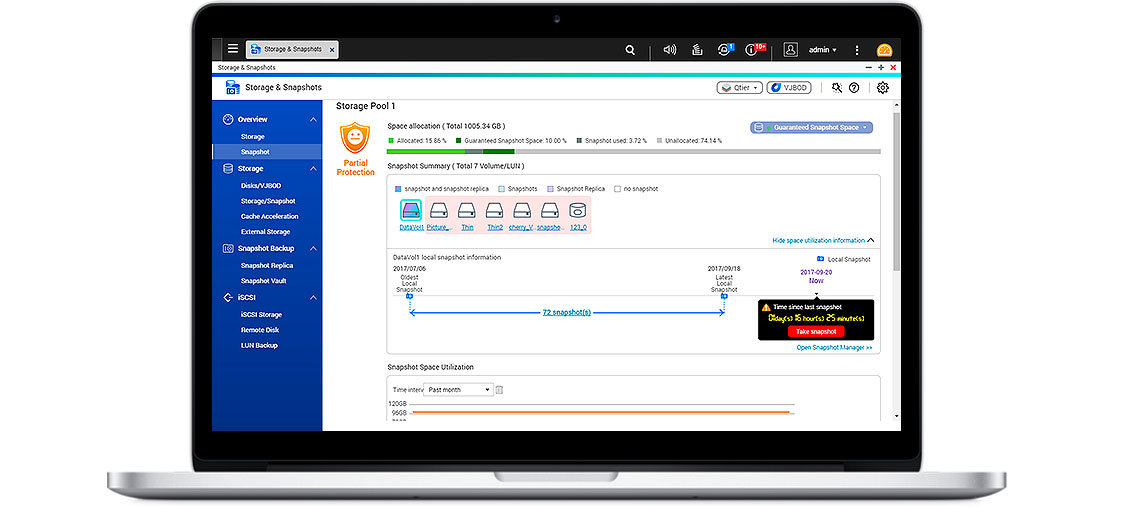The width and height of the screenshot is (1140, 507).
Task: Open the main hamburger menu
Action: [233, 49]
